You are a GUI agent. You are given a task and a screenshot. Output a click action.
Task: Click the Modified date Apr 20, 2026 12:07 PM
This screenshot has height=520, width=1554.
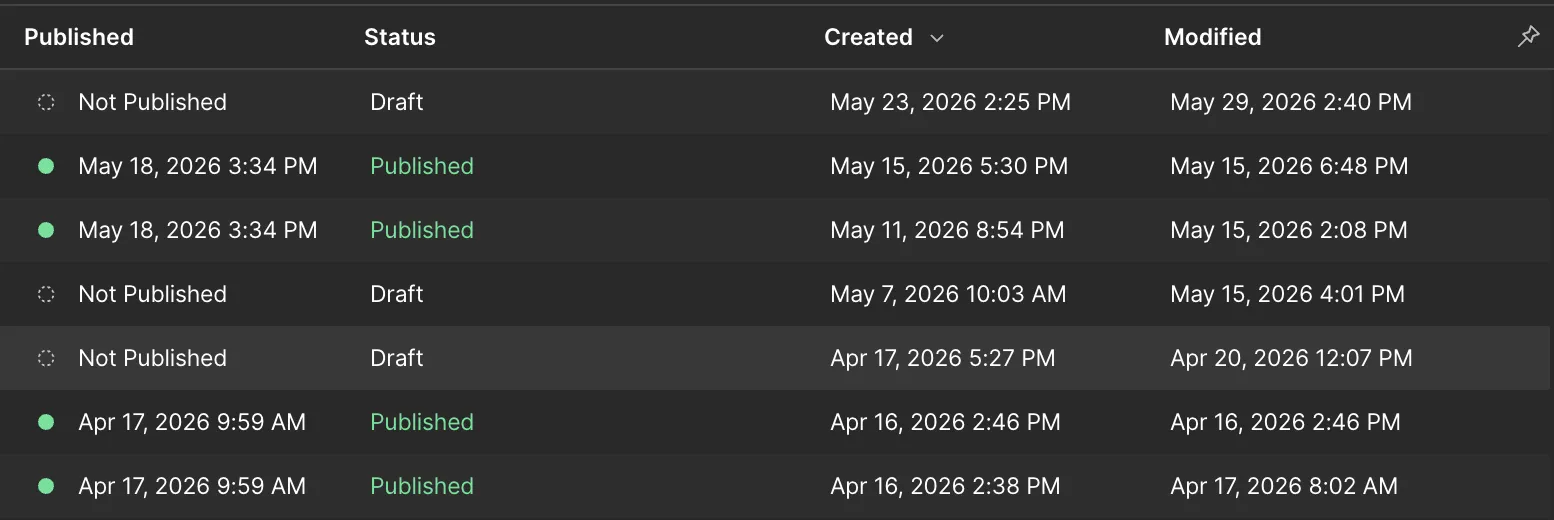(x=1292, y=358)
